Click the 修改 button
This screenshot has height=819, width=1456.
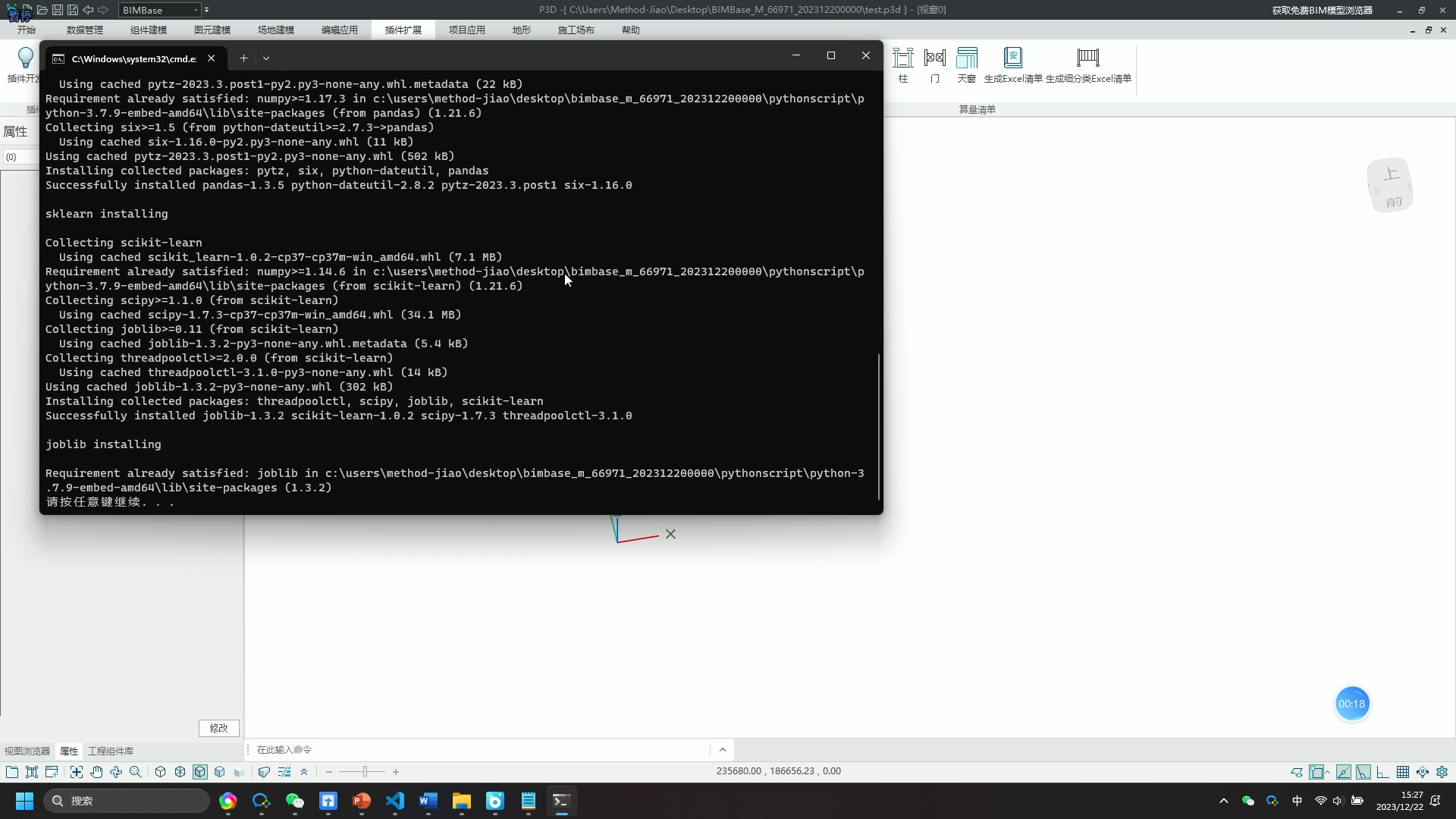(218, 728)
